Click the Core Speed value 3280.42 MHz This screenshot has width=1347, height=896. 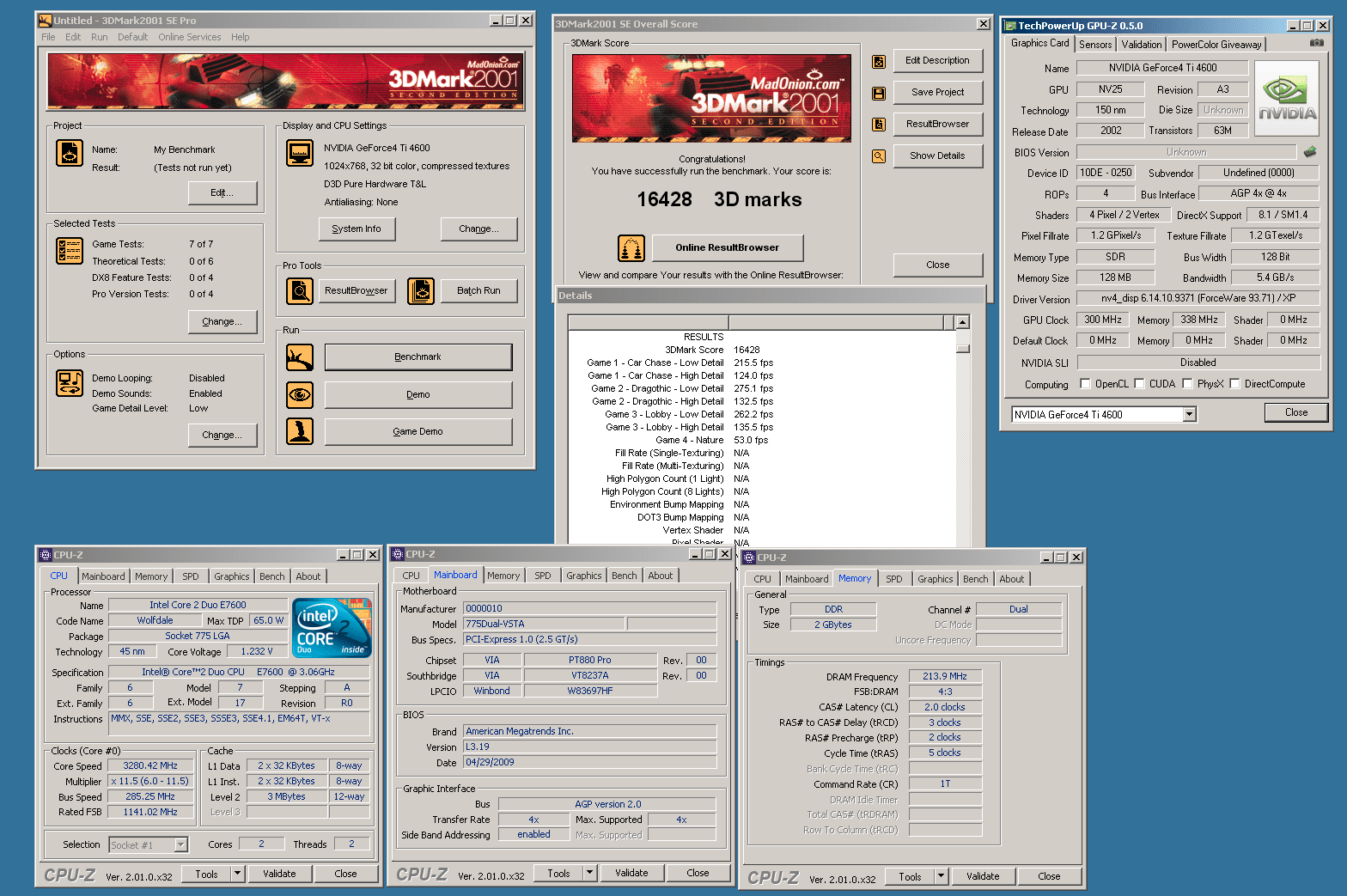[x=150, y=765]
